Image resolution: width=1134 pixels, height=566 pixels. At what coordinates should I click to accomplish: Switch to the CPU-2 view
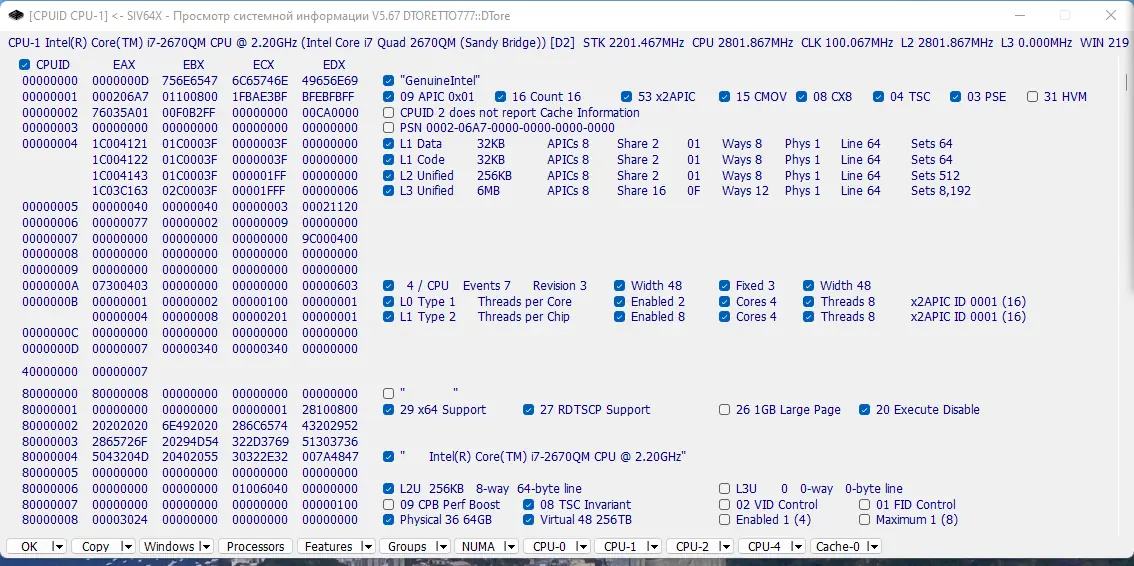(x=692, y=546)
